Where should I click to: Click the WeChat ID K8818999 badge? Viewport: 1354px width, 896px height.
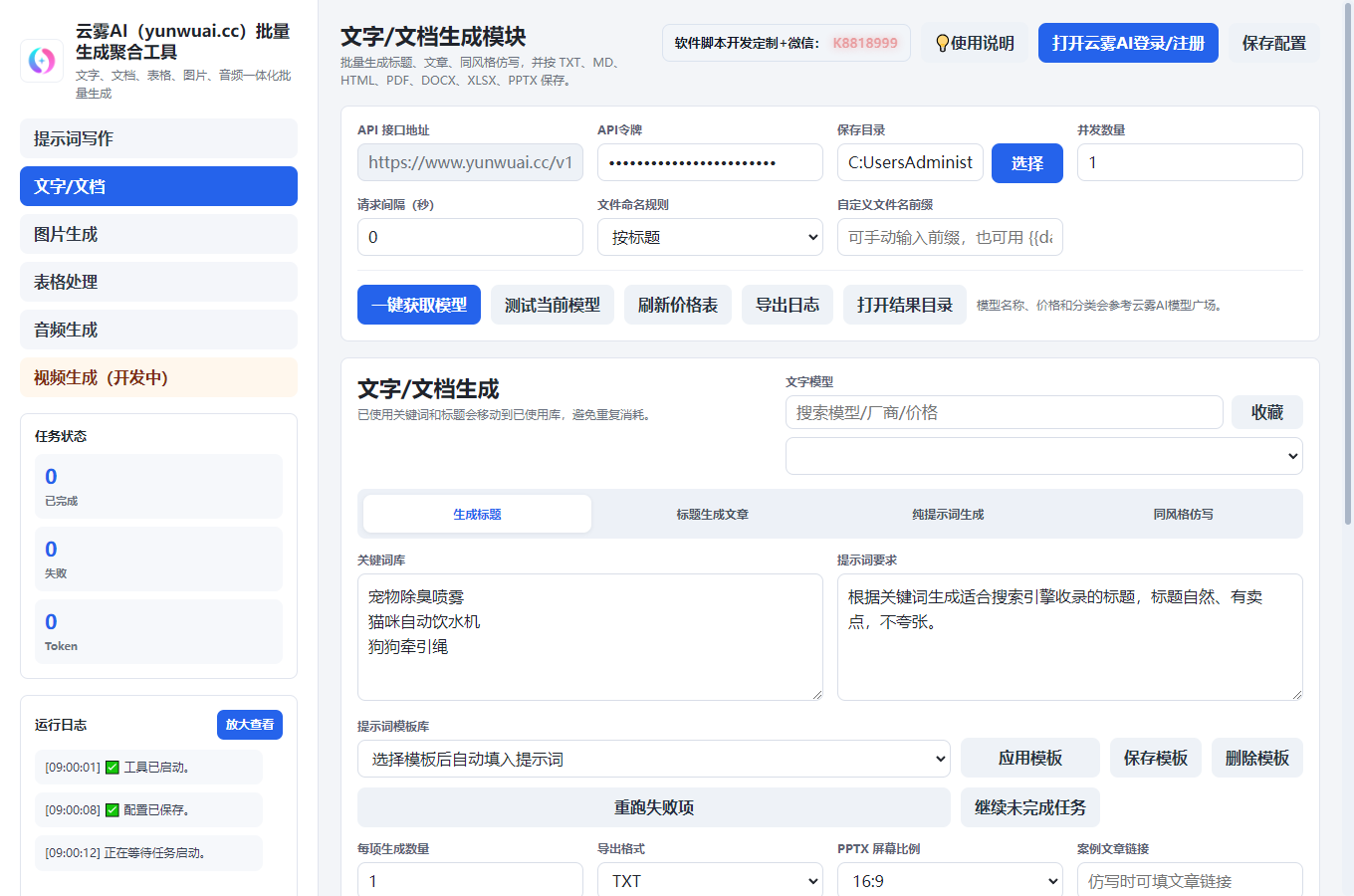pos(865,43)
